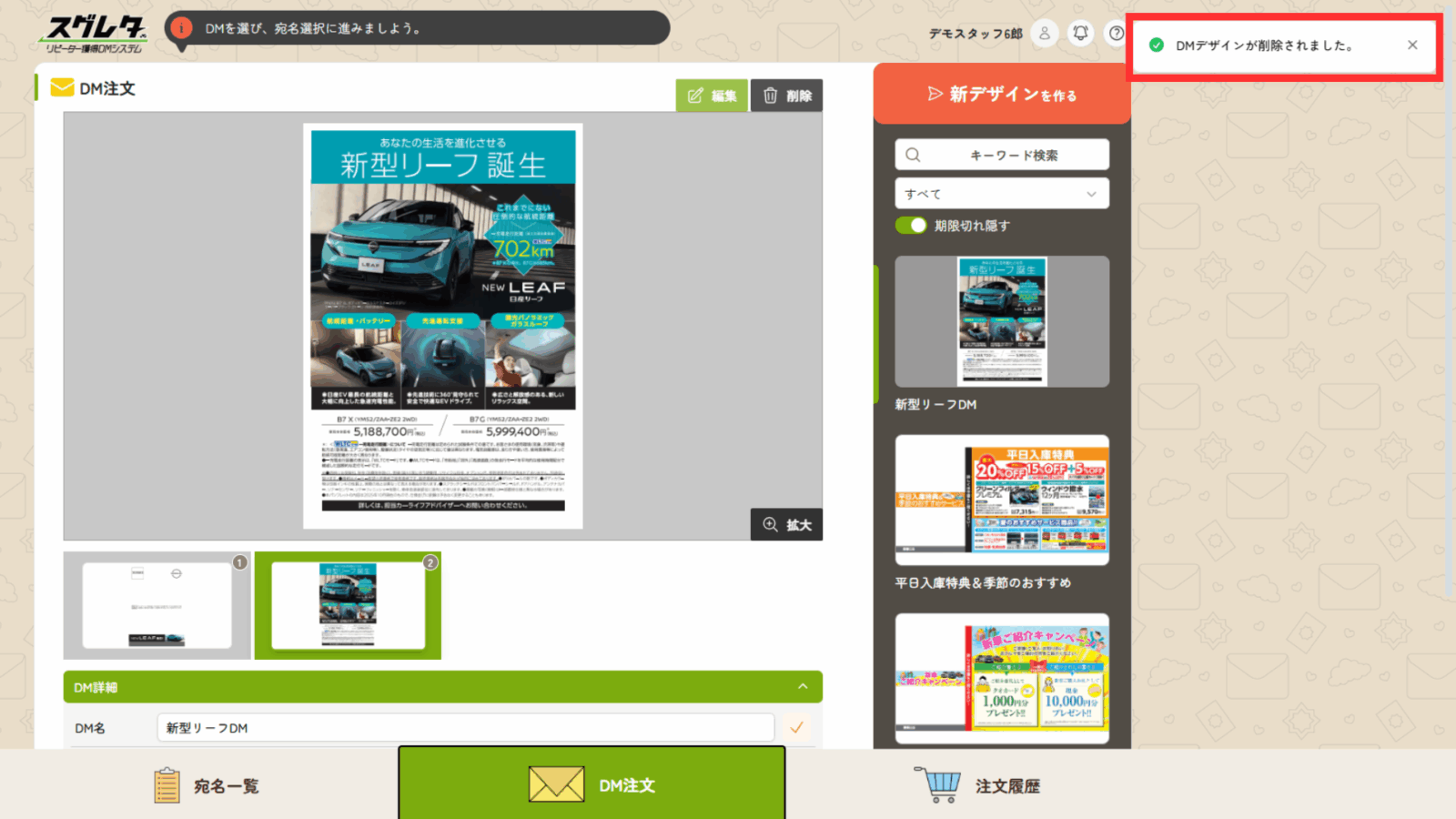Click the magnifier icon in keyword search

click(913, 155)
